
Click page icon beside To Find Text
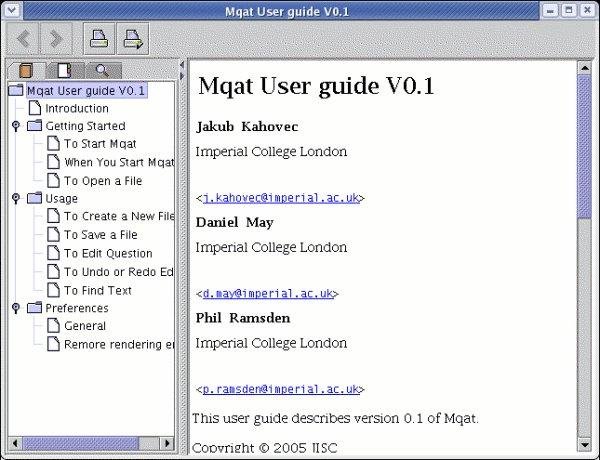point(53,290)
